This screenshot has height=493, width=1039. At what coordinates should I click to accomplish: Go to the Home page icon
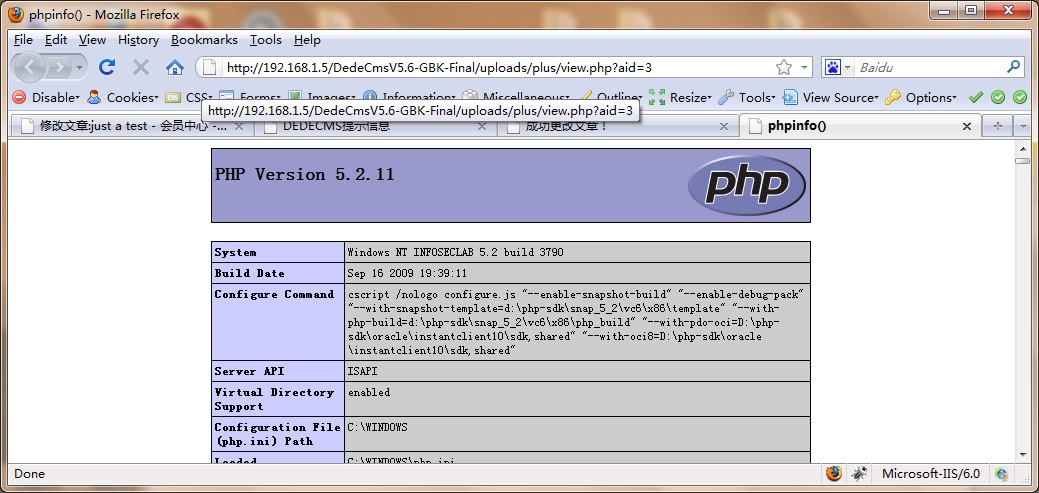(x=174, y=67)
